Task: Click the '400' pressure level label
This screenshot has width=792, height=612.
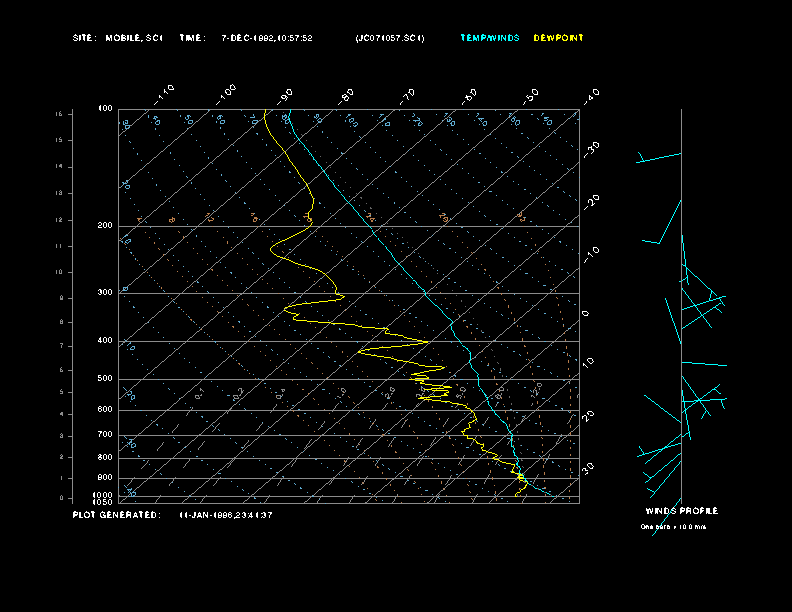Action: (105, 341)
